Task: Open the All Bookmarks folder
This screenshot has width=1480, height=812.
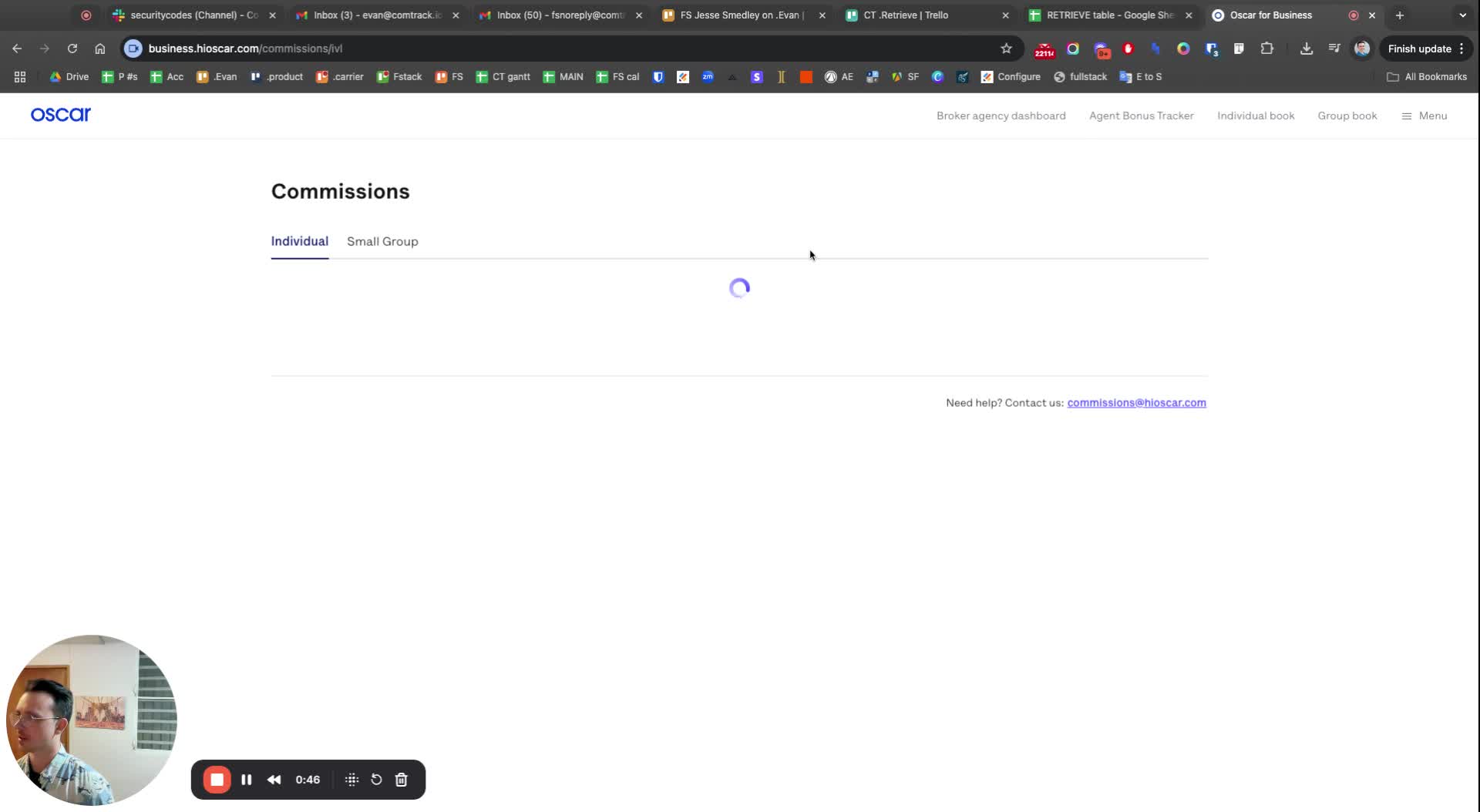Action: [1427, 77]
